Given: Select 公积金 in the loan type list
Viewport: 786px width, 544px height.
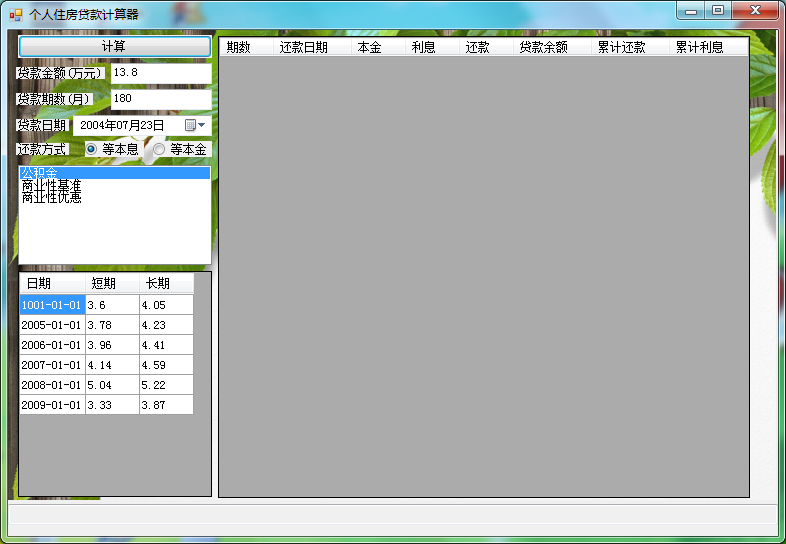Looking at the screenshot, I should pyautogui.click(x=115, y=173).
